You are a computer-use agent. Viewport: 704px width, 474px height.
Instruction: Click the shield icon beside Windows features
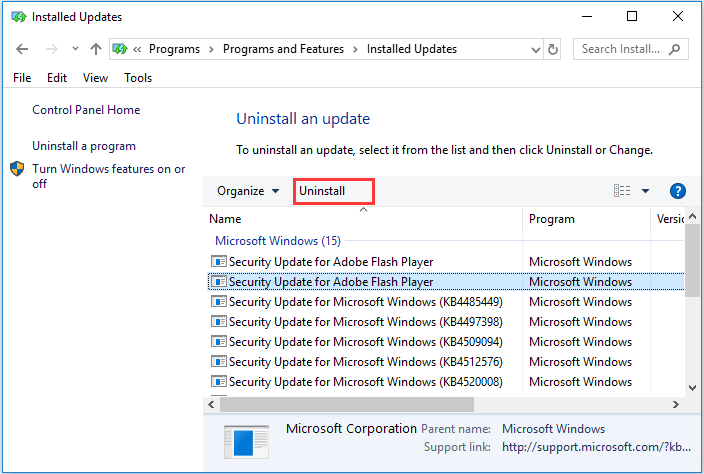coord(17,169)
